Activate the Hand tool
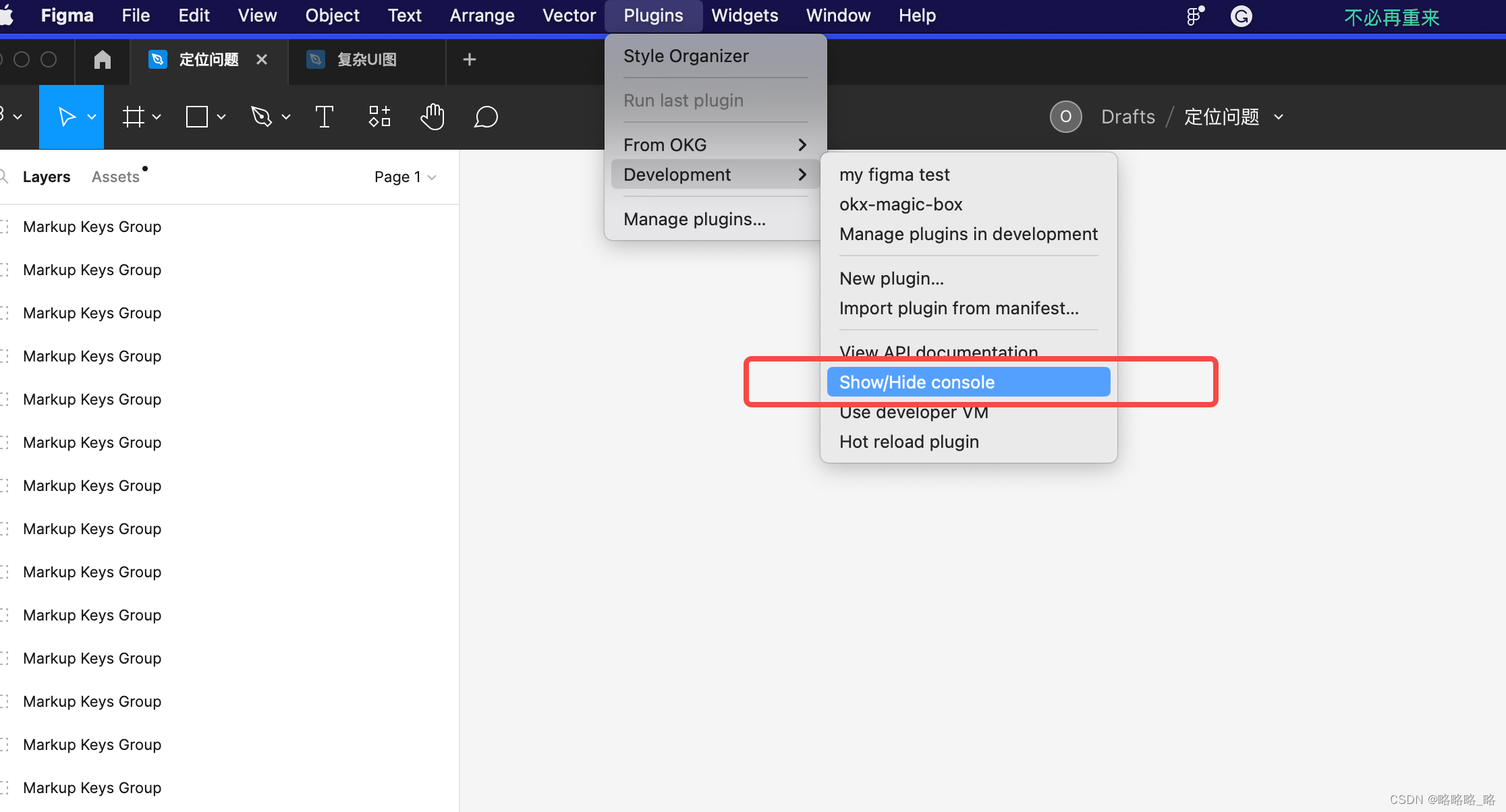Viewport: 1506px width, 812px height. pyautogui.click(x=433, y=117)
